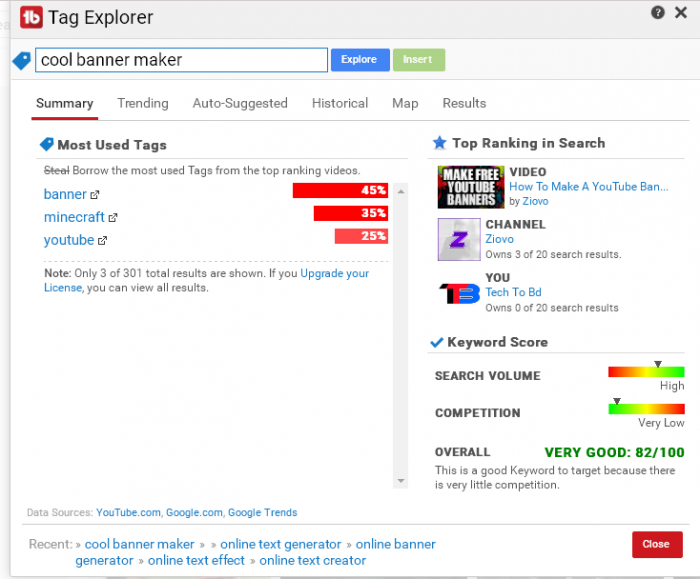
Task: Select the youtube tag link
Action: tap(69, 240)
